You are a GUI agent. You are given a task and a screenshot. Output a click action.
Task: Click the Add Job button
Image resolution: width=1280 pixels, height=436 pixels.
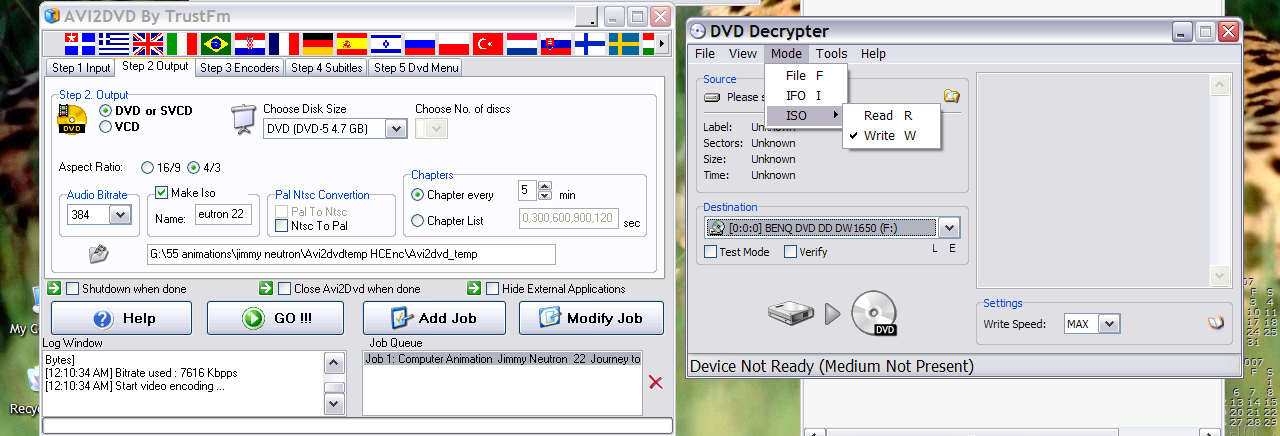pos(434,318)
